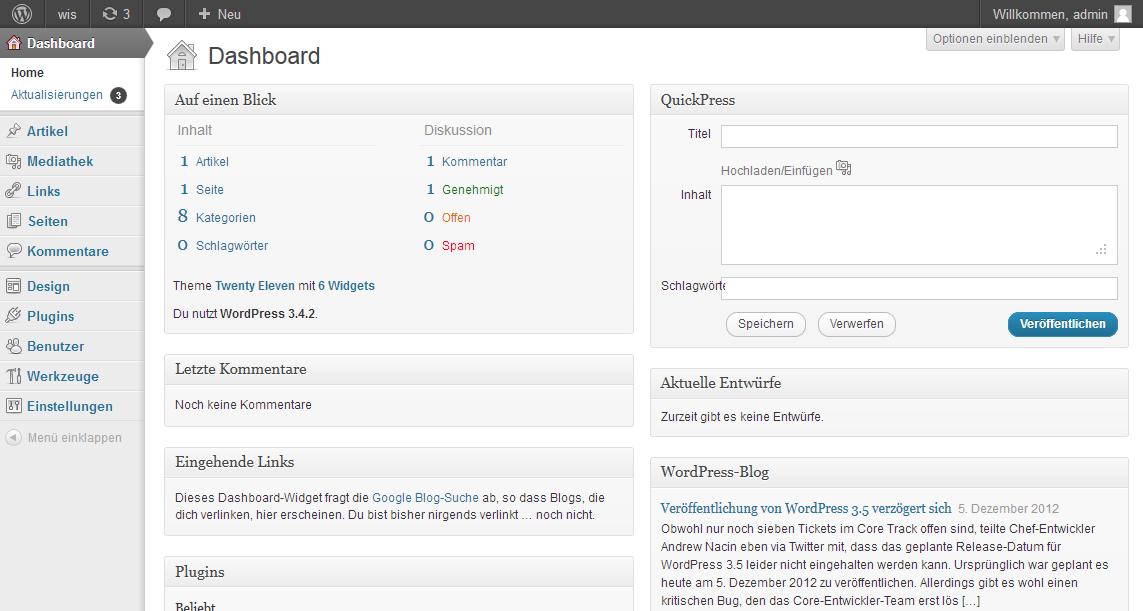Click the Links chain icon
Viewport: 1143px width, 611px height.
tap(13, 191)
